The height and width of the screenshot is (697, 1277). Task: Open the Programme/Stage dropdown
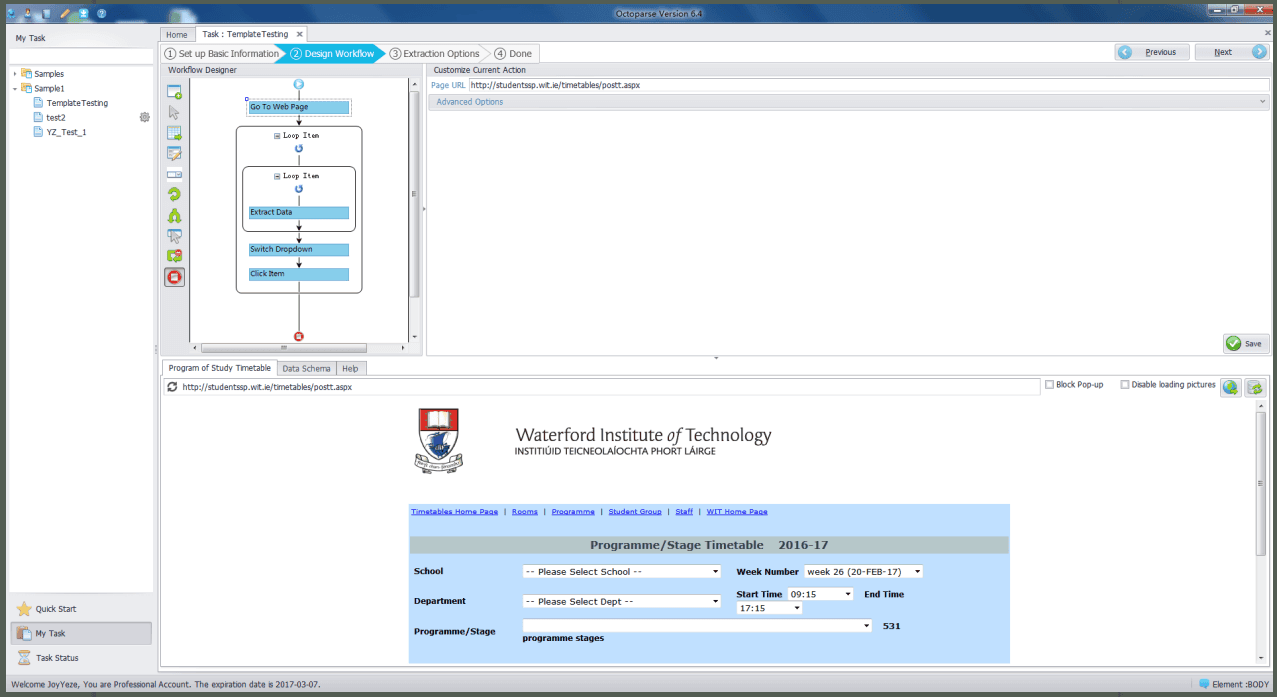click(x=697, y=626)
